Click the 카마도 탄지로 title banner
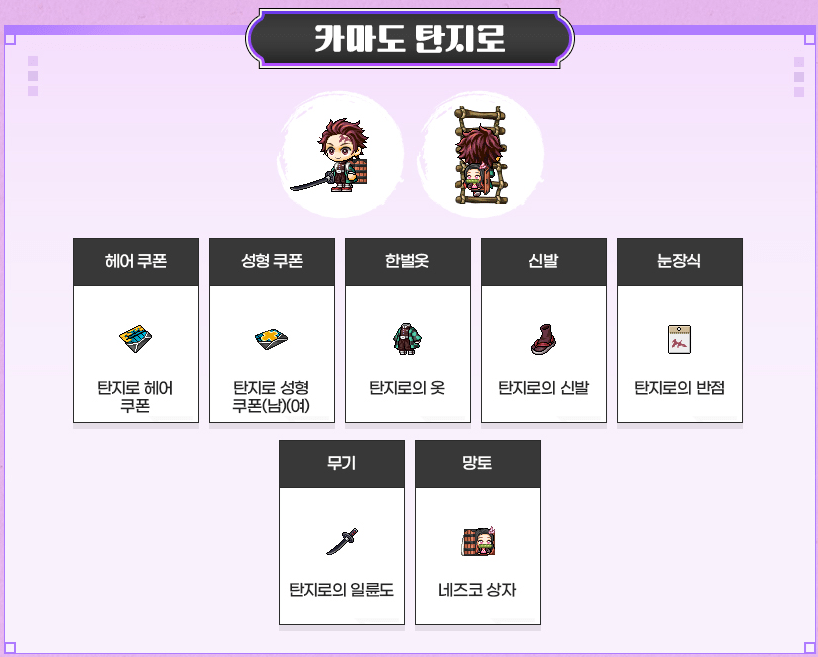Viewport: 818px width, 657px height. [410, 38]
